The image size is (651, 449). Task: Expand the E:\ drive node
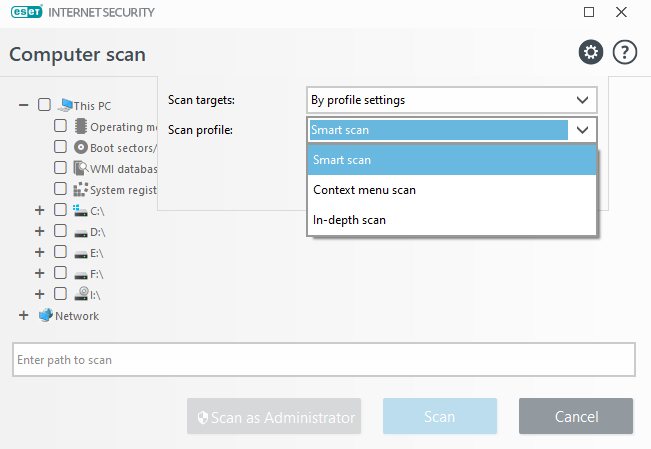(x=39, y=252)
